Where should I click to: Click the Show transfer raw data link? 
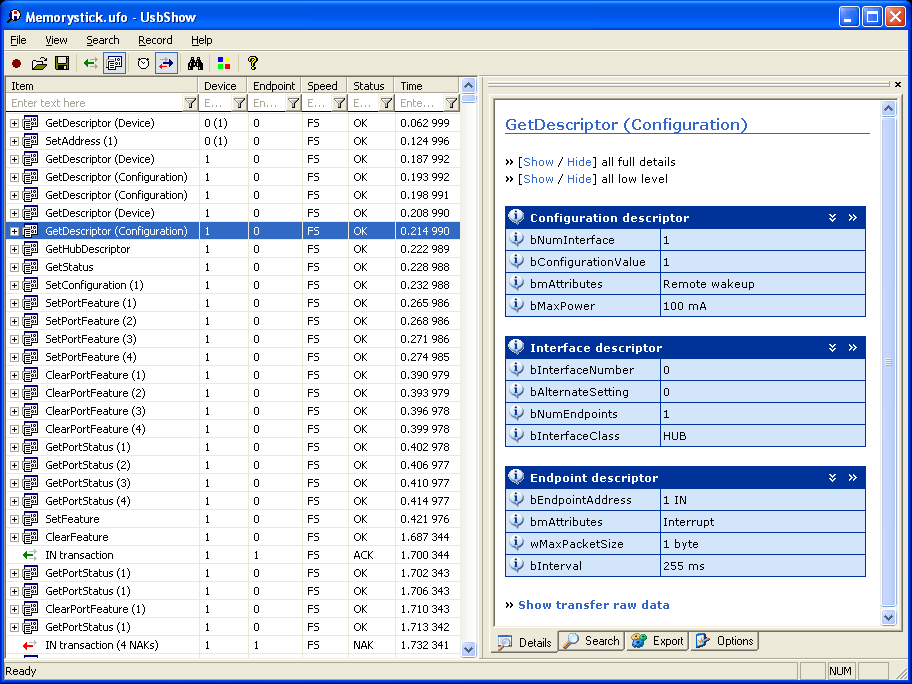593,605
